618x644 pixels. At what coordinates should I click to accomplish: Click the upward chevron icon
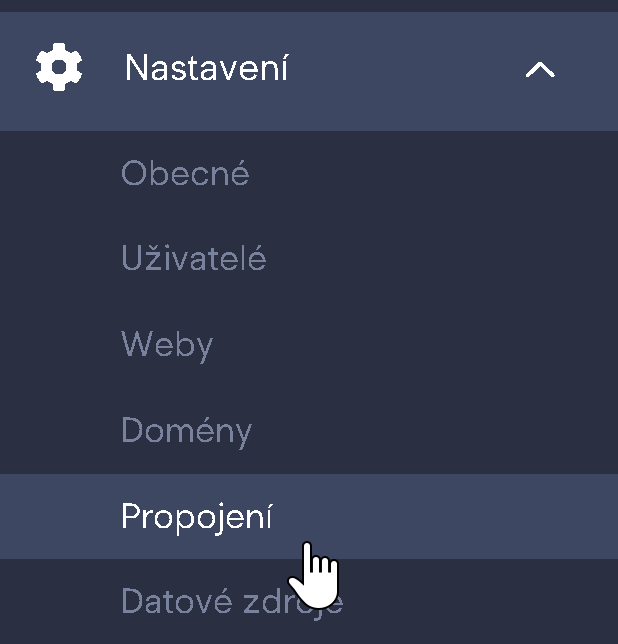[x=540, y=69]
